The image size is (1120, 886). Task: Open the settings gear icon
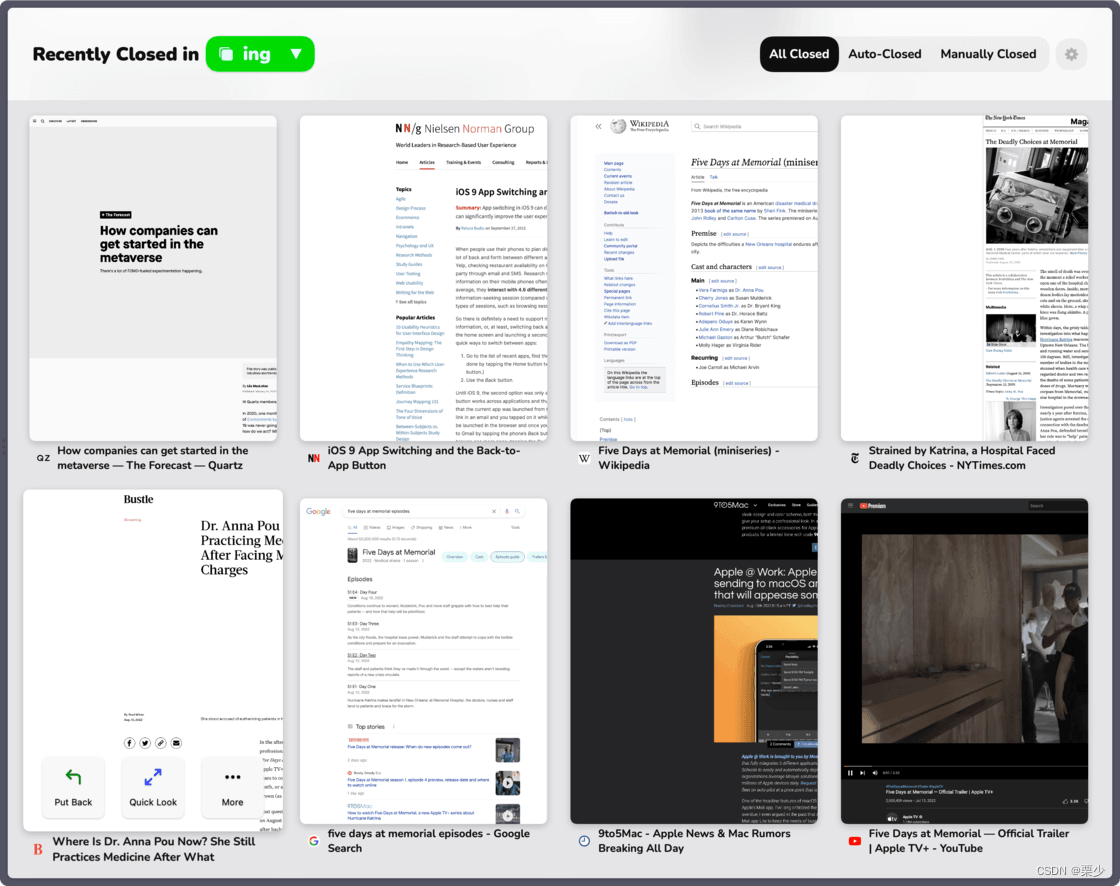(x=1071, y=54)
